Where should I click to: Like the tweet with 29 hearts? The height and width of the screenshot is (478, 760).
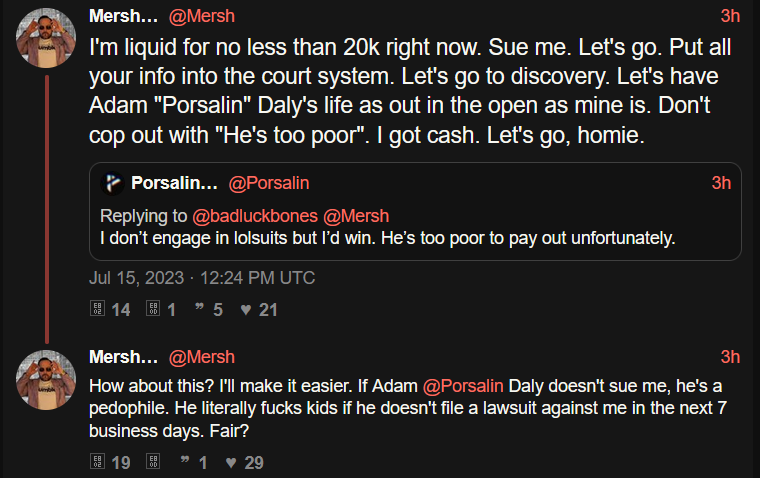coord(230,462)
